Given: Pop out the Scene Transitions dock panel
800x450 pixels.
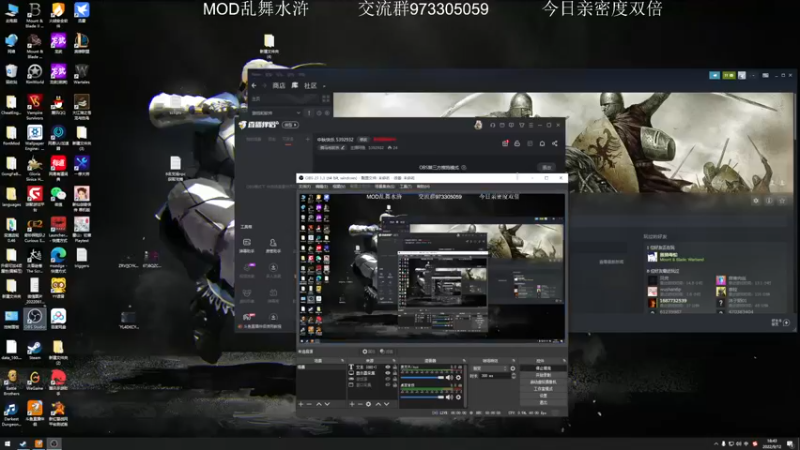Looking at the screenshot, I should coord(514,361).
